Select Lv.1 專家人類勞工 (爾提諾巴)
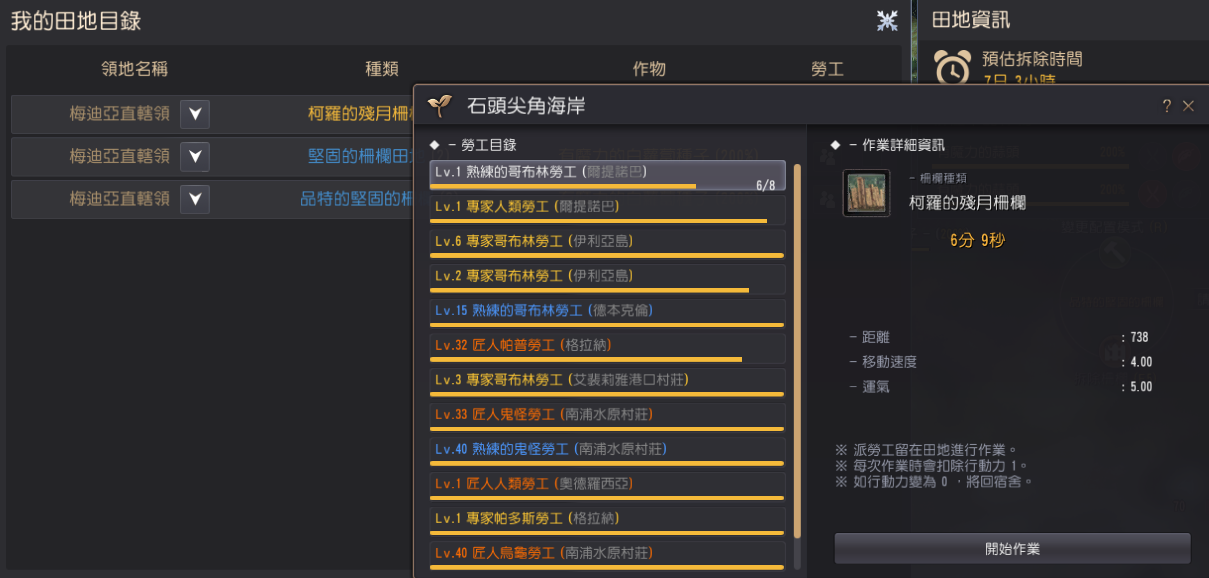The image size is (1209, 578). (x=608, y=209)
